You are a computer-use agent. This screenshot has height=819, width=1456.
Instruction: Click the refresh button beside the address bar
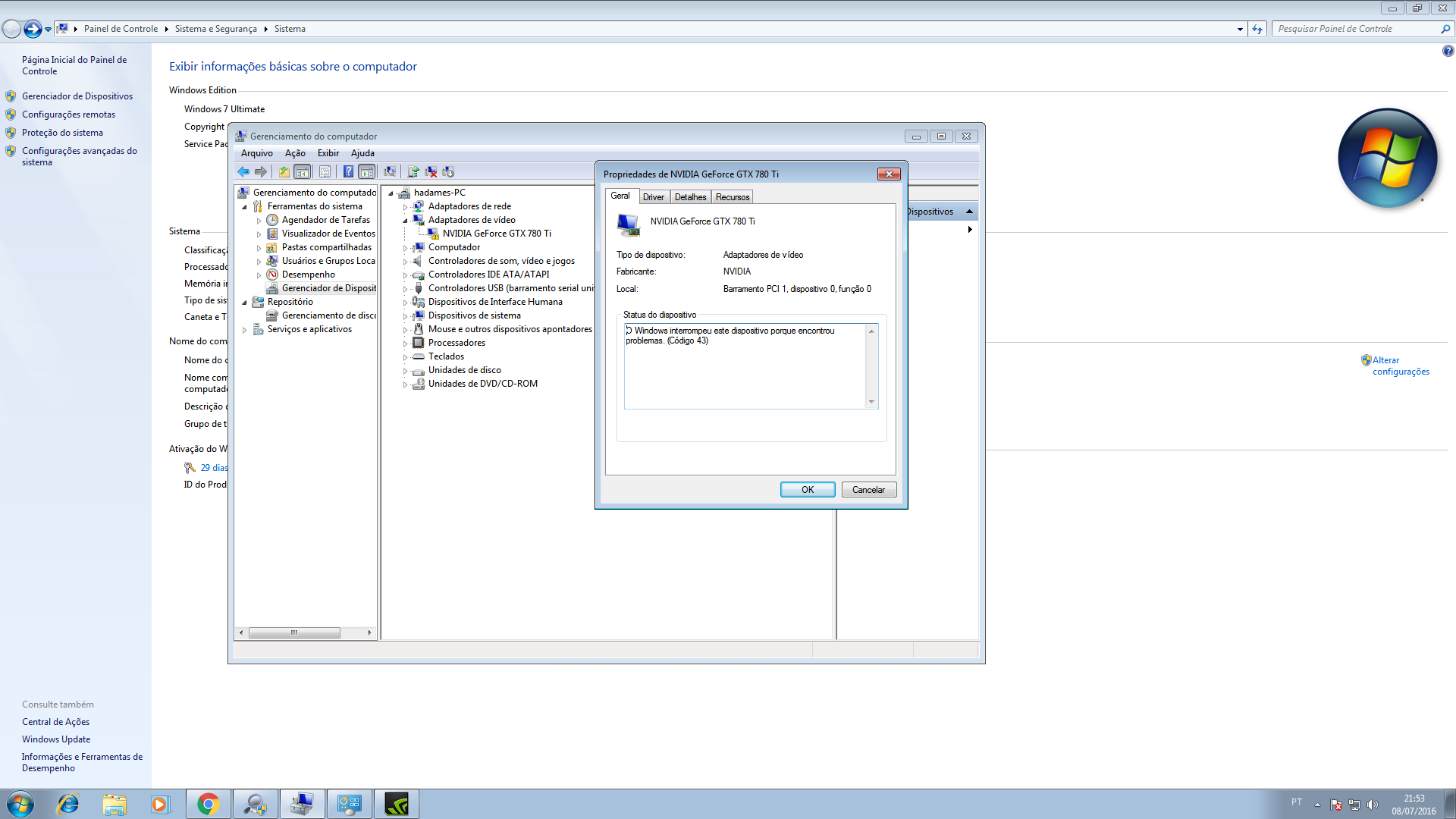[1257, 29]
